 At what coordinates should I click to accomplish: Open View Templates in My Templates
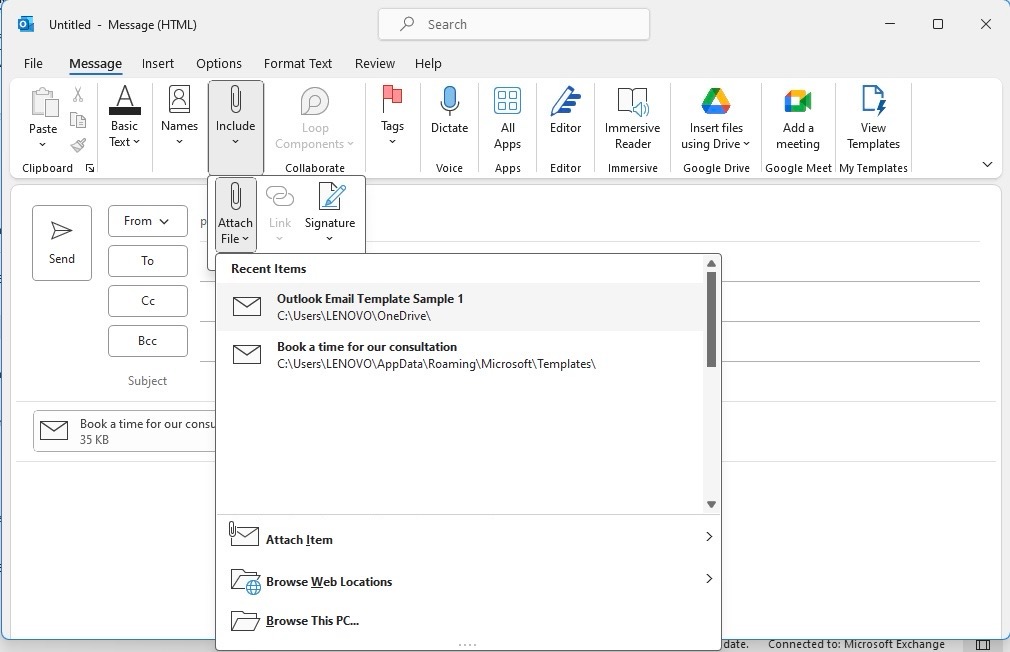point(873,118)
